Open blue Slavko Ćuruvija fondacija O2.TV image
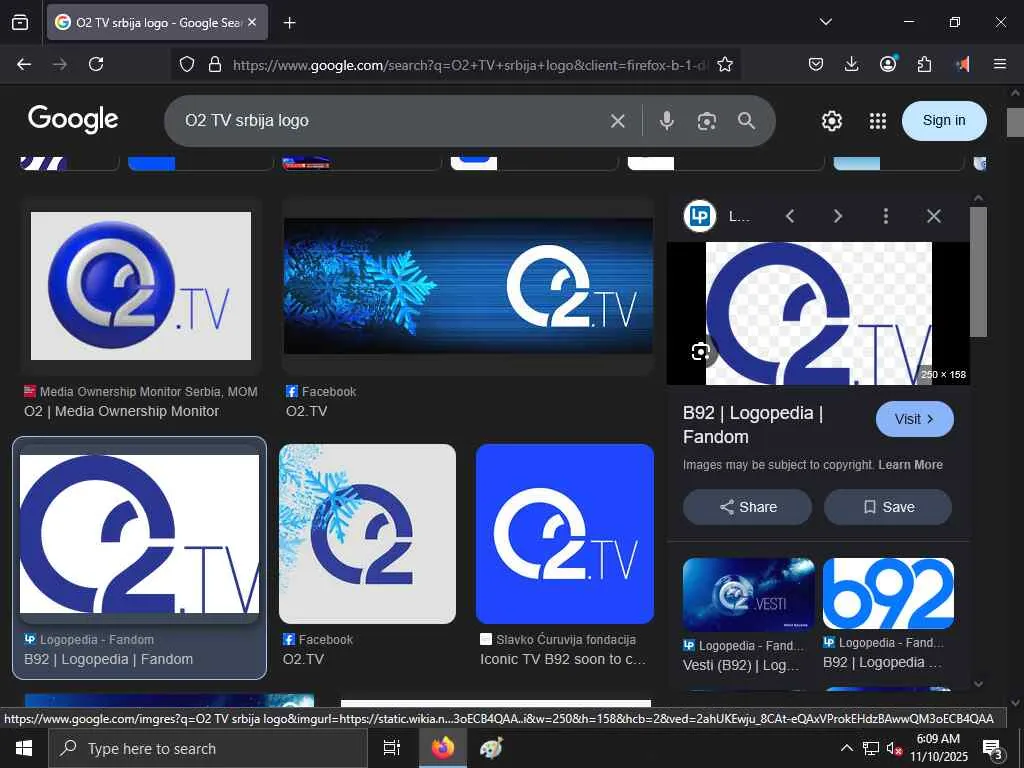 565,534
